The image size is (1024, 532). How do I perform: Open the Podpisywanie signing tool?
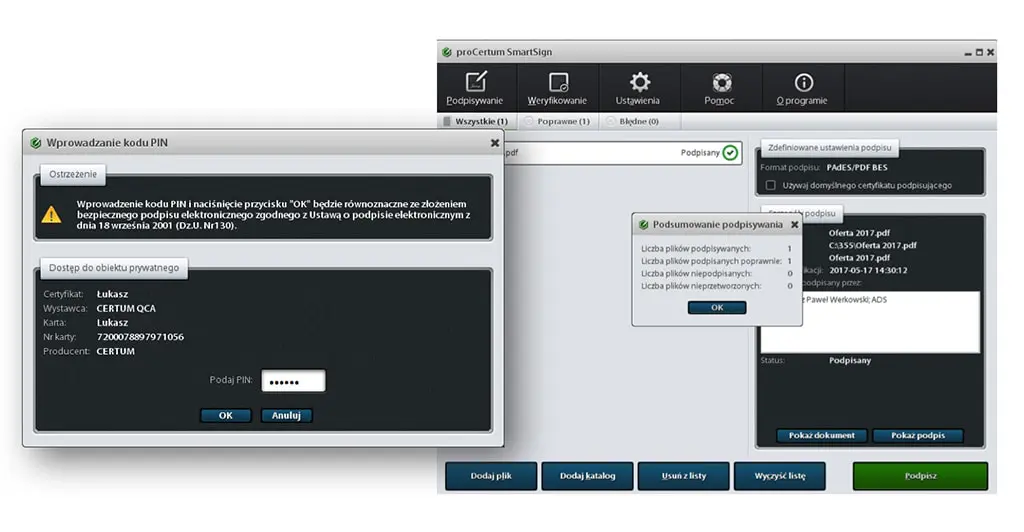click(475, 88)
